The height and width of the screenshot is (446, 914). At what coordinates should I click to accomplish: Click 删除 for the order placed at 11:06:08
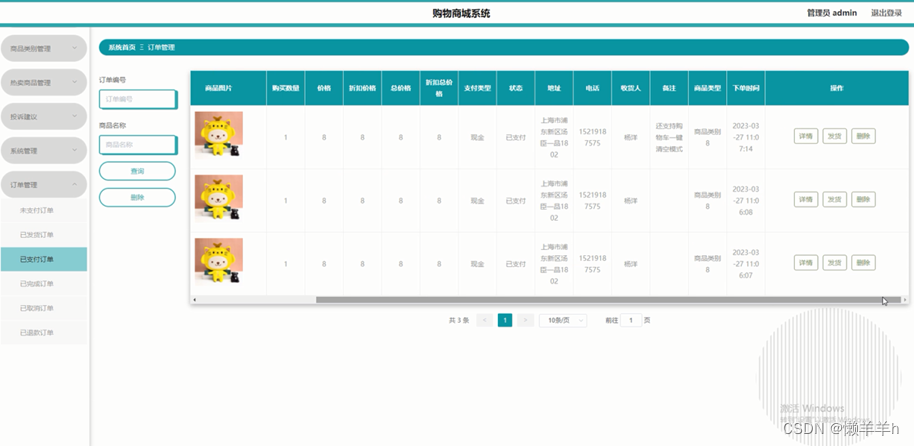[x=863, y=199]
